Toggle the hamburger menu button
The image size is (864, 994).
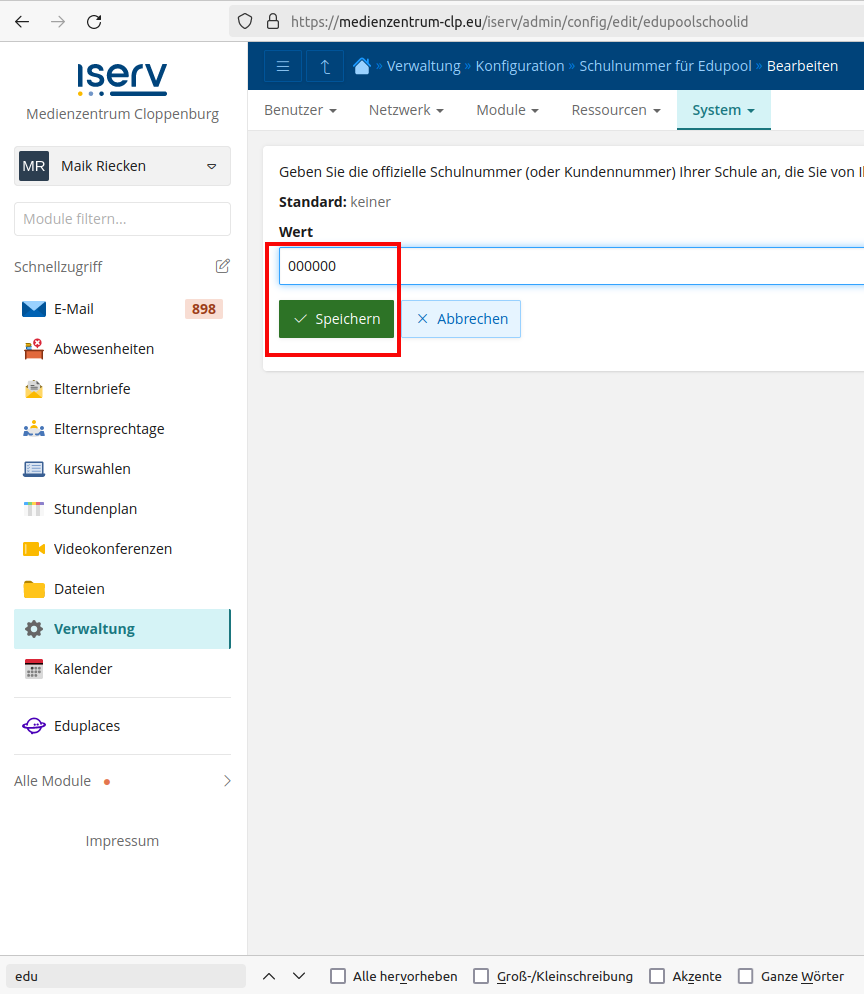coord(283,66)
